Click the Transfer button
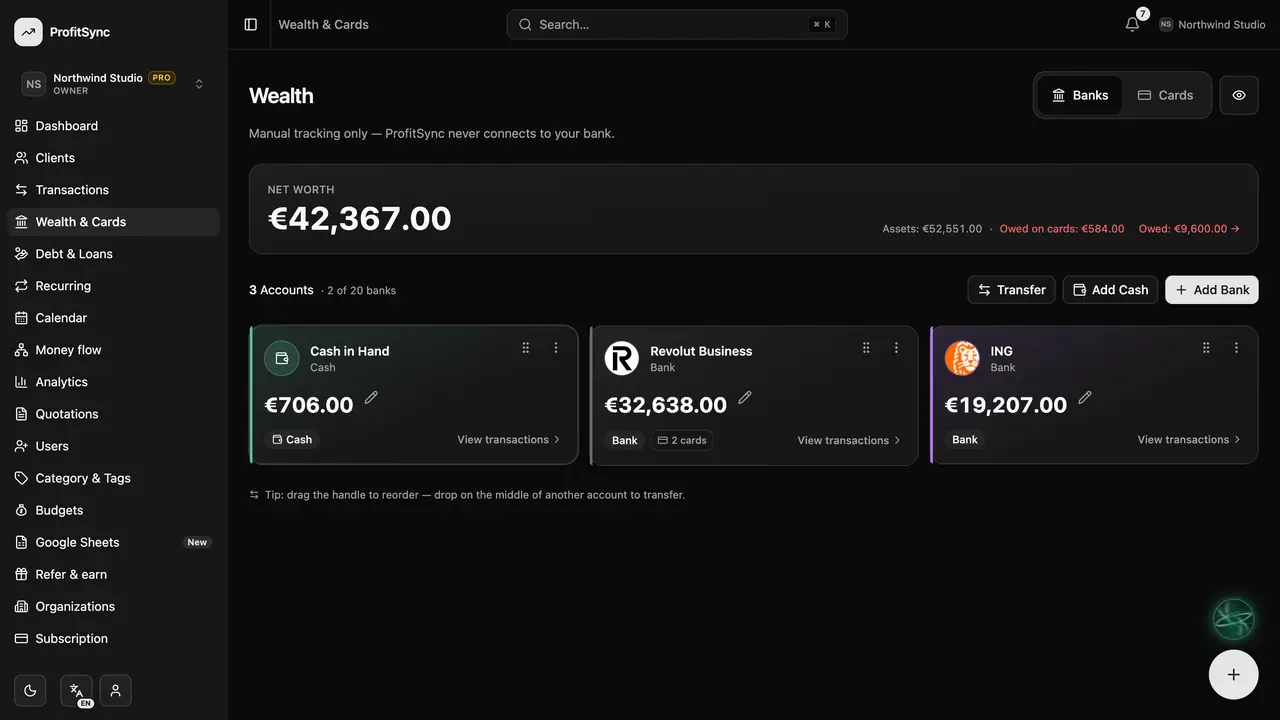 (1012, 290)
